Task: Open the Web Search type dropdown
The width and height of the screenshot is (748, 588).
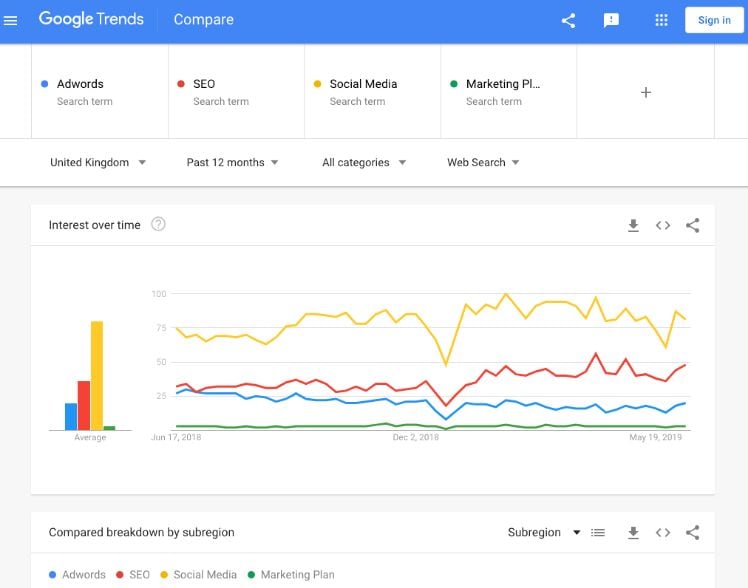Action: pyautogui.click(x=483, y=163)
